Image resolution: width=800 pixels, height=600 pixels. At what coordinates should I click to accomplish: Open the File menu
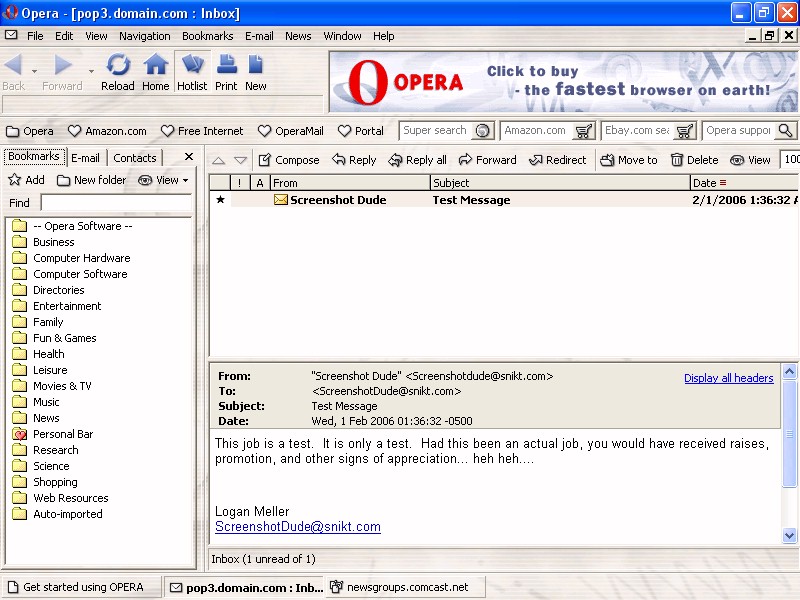point(35,36)
